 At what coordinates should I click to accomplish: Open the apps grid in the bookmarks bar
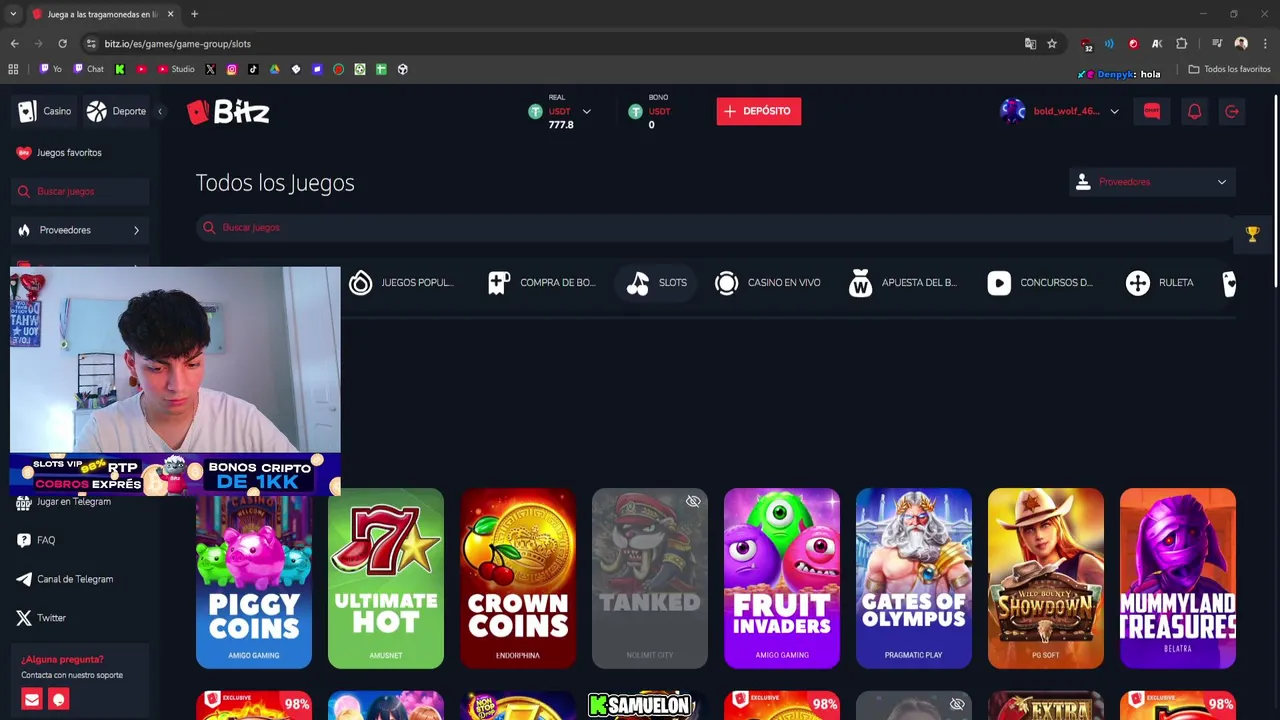[x=13, y=69]
